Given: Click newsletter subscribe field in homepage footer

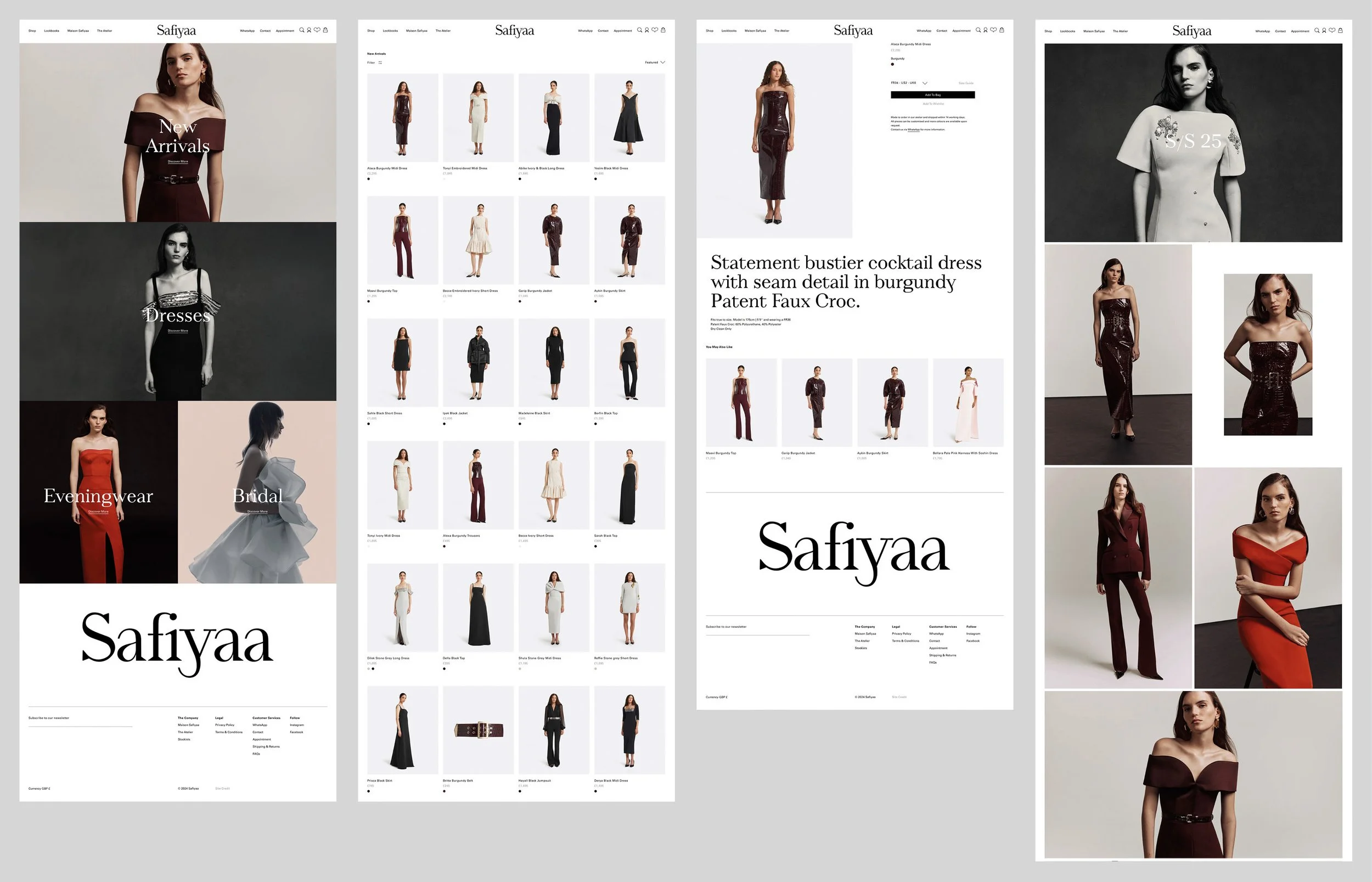Looking at the screenshot, I should [x=80, y=723].
